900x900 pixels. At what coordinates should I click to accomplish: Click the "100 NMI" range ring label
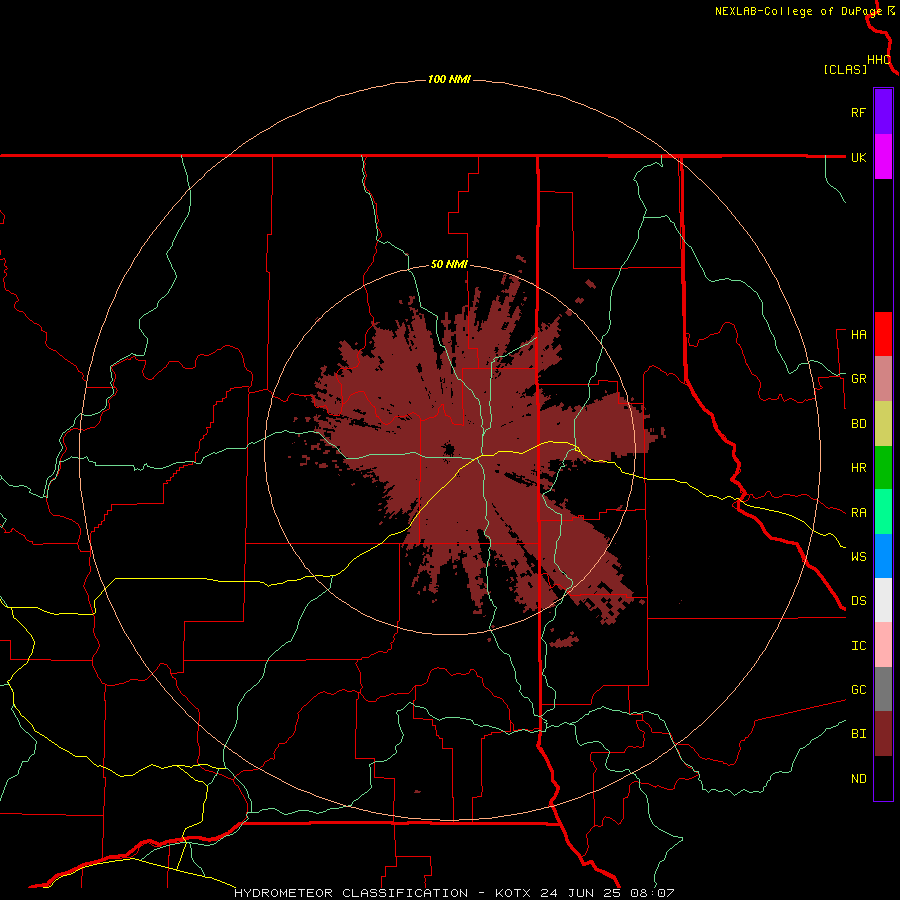click(449, 79)
